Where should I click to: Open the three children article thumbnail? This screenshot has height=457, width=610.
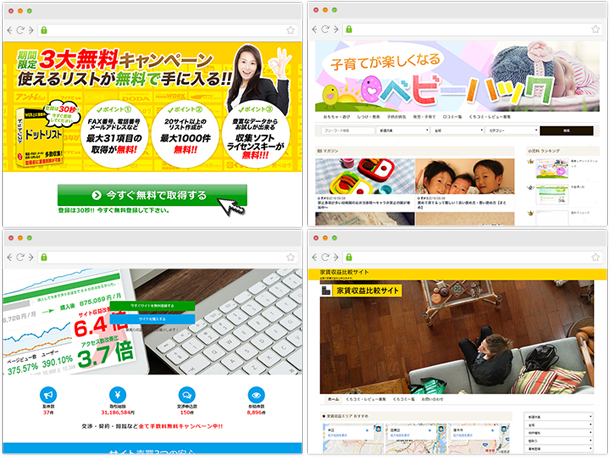click(x=465, y=176)
